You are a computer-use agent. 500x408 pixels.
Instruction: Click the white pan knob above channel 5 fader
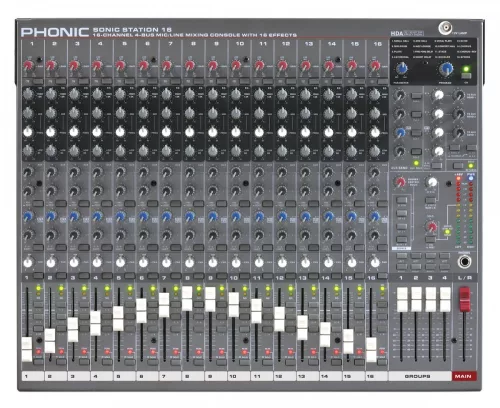(120, 263)
